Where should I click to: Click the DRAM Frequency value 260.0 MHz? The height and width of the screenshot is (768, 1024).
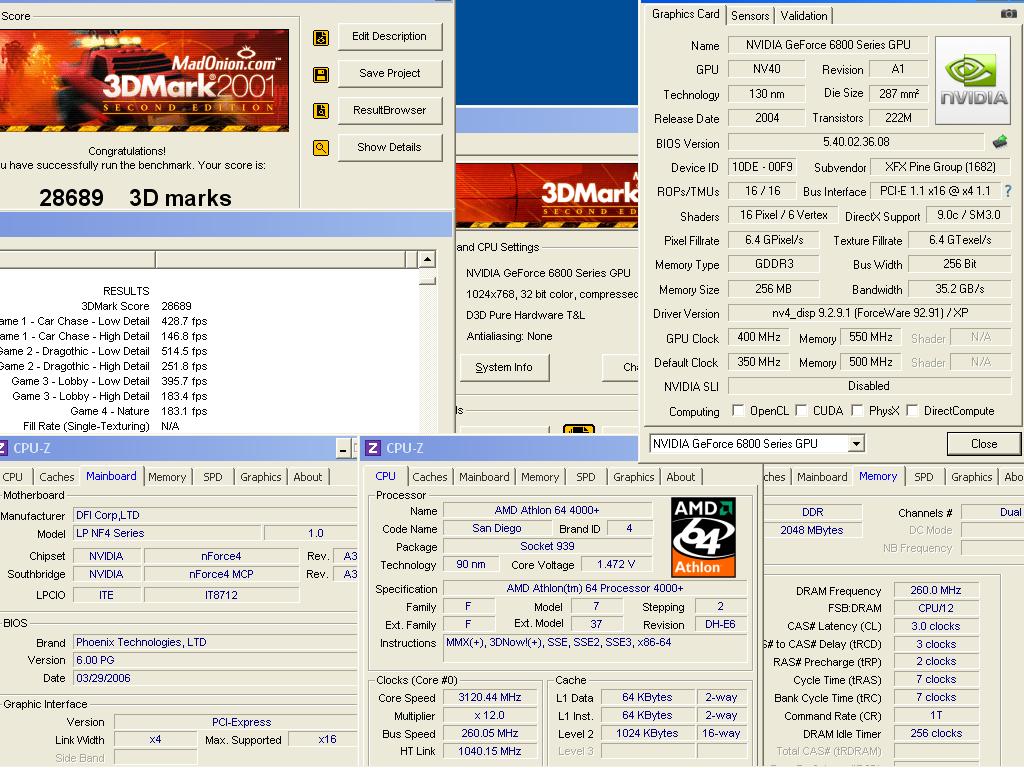[936, 590]
